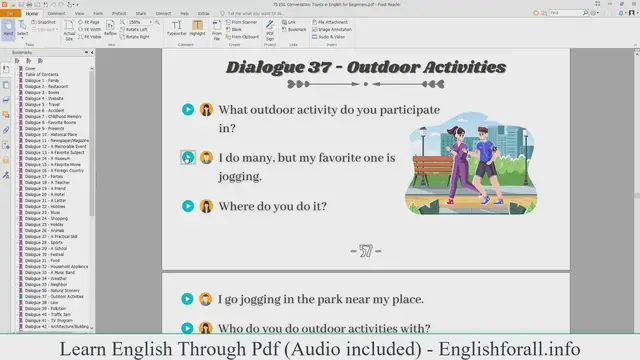Create a Blank PDF
This screenshot has height=360, width=640.
[233, 29]
